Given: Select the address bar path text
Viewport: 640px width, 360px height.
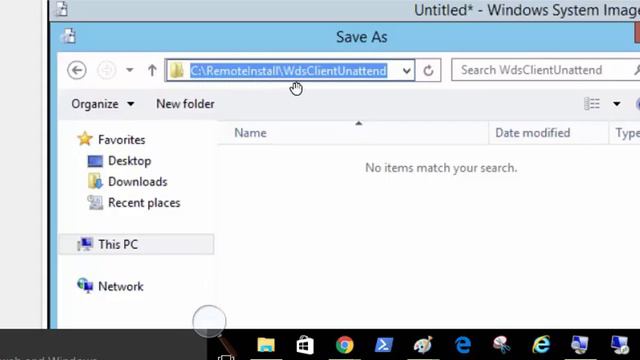Looking at the screenshot, I should point(289,71).
